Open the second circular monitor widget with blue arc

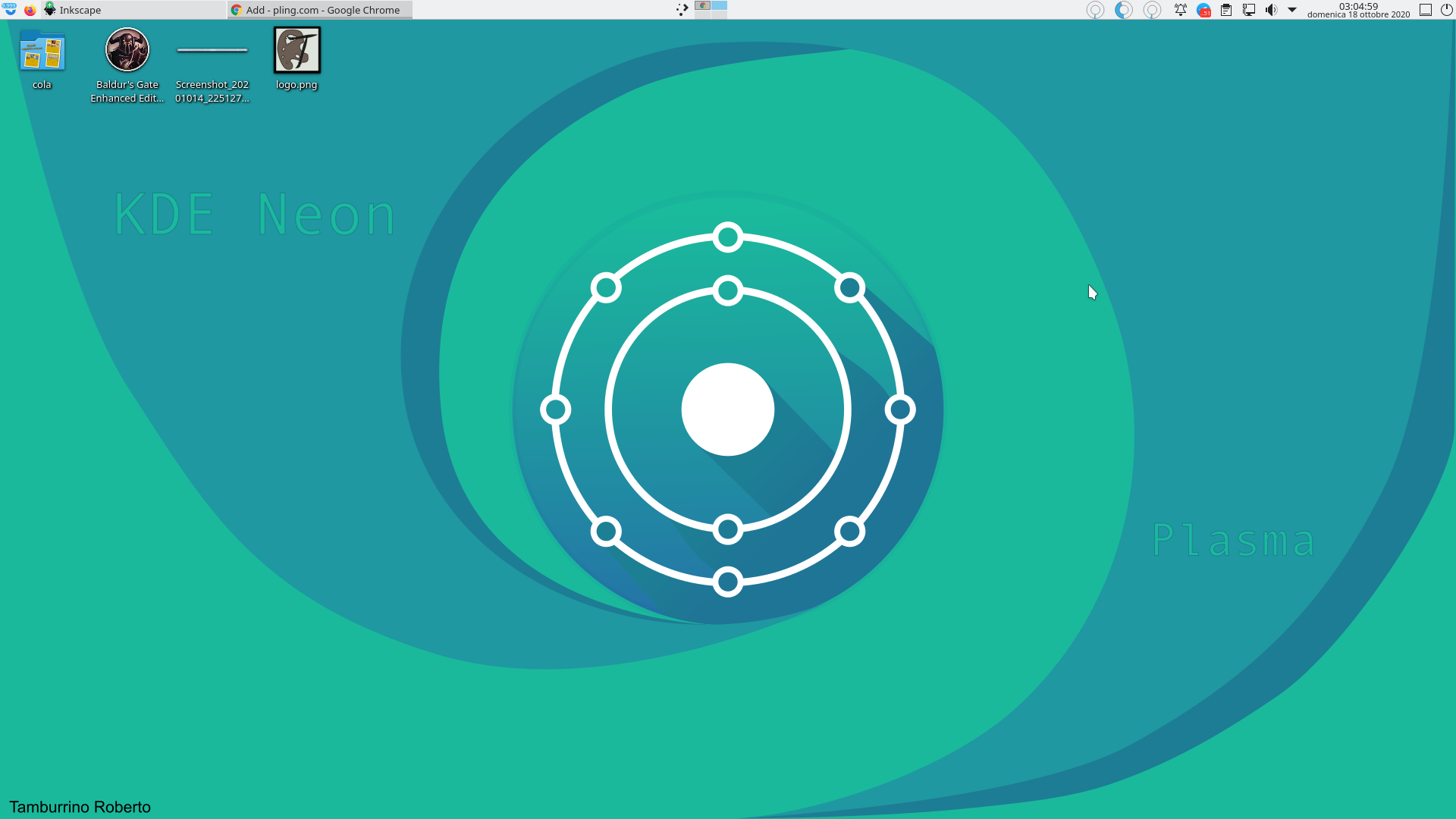(1124, 10)
